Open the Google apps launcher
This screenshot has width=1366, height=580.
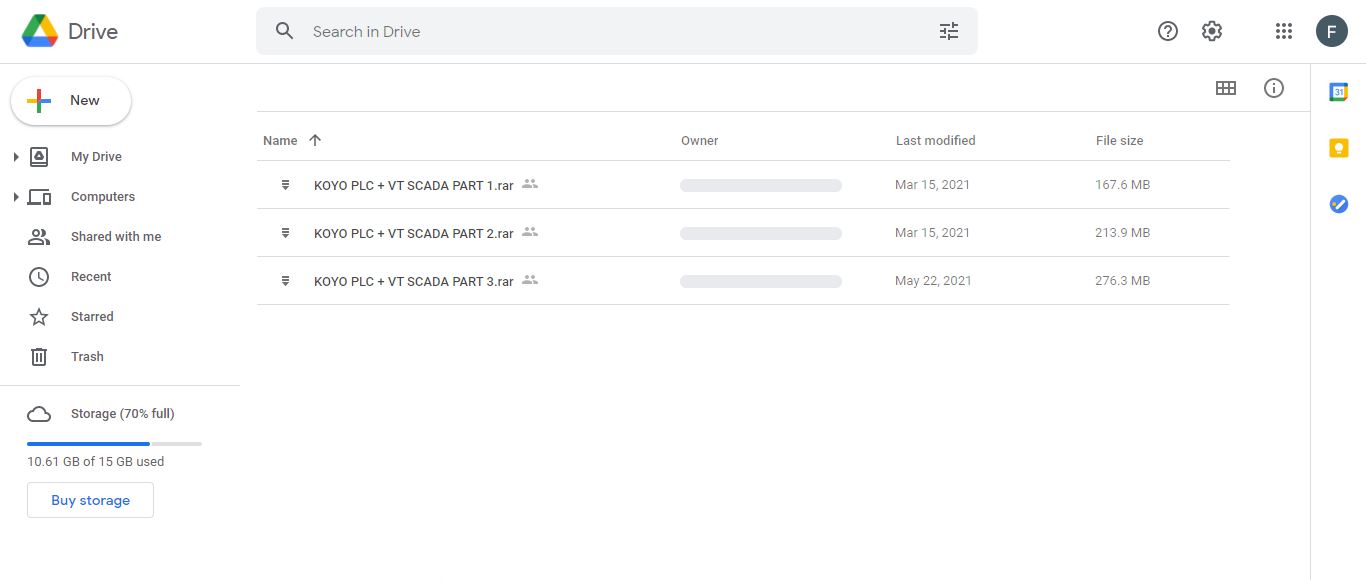[1283, 31]
